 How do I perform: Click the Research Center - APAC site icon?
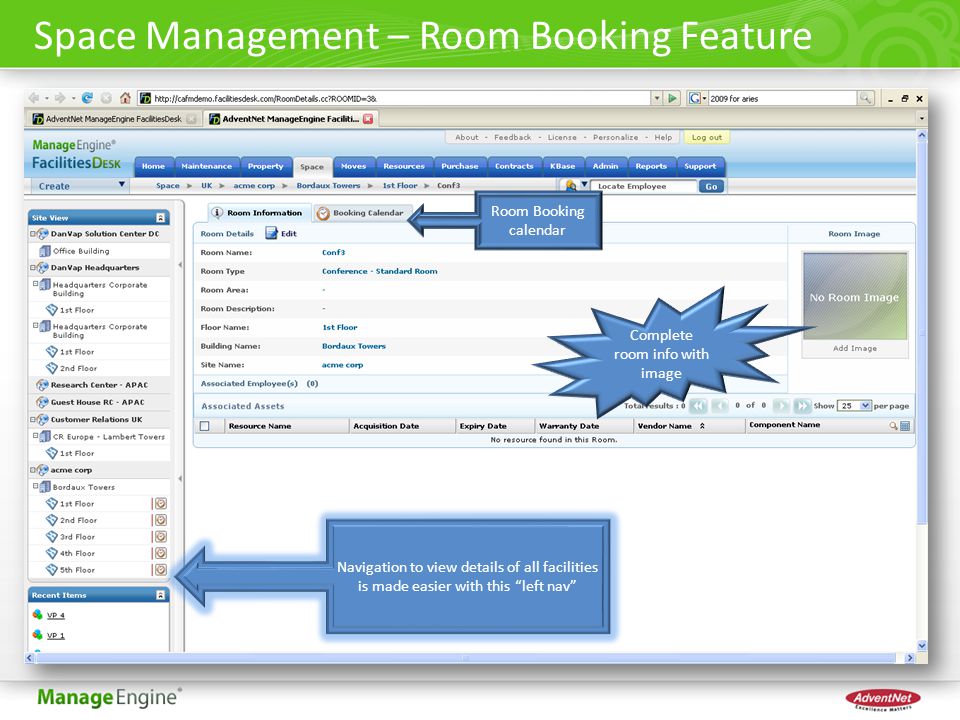(42, 384)
